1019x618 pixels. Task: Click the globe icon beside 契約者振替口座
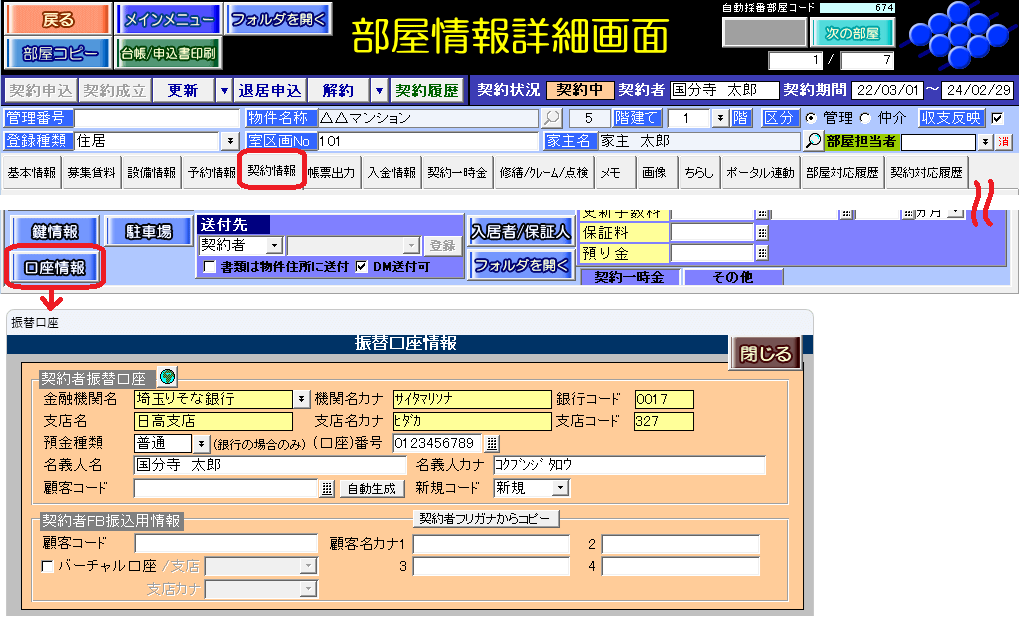click(x=167, y=377)
